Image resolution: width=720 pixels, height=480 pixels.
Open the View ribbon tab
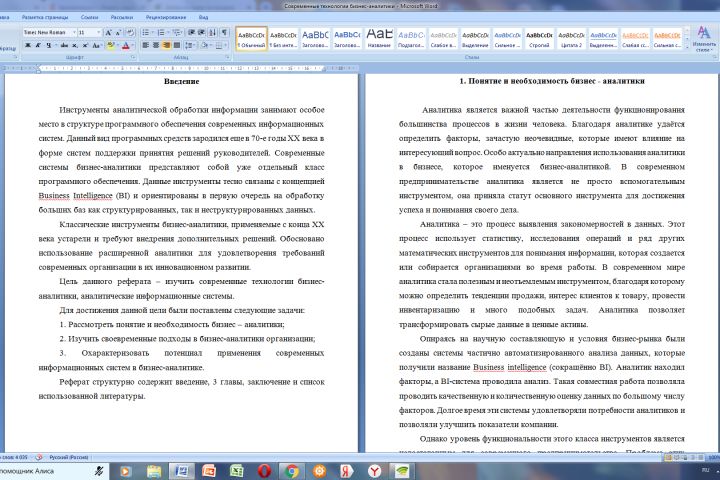pos(203,17)
